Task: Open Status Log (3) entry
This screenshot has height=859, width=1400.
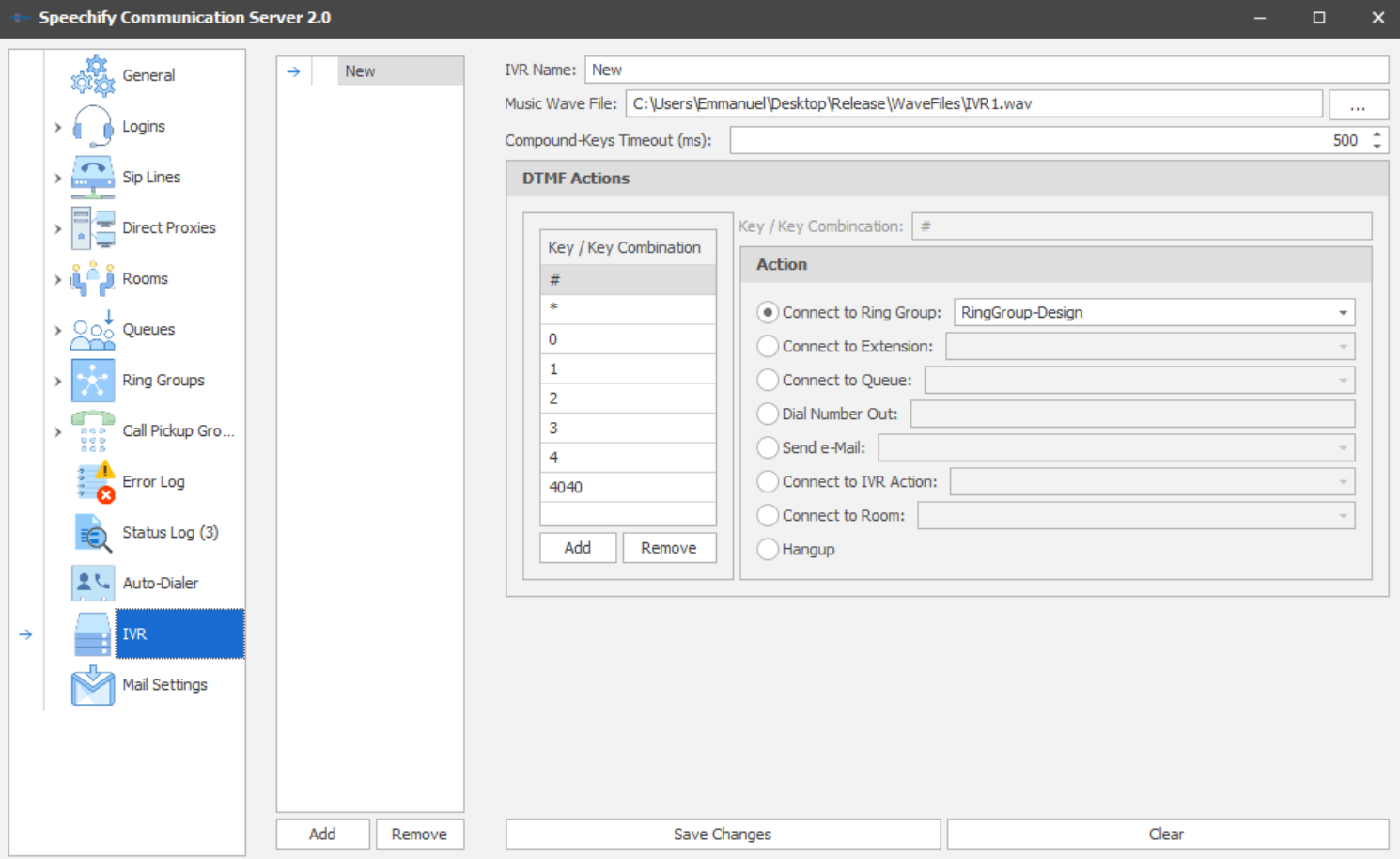Action: pyautogui.click(x=170, y=532)
